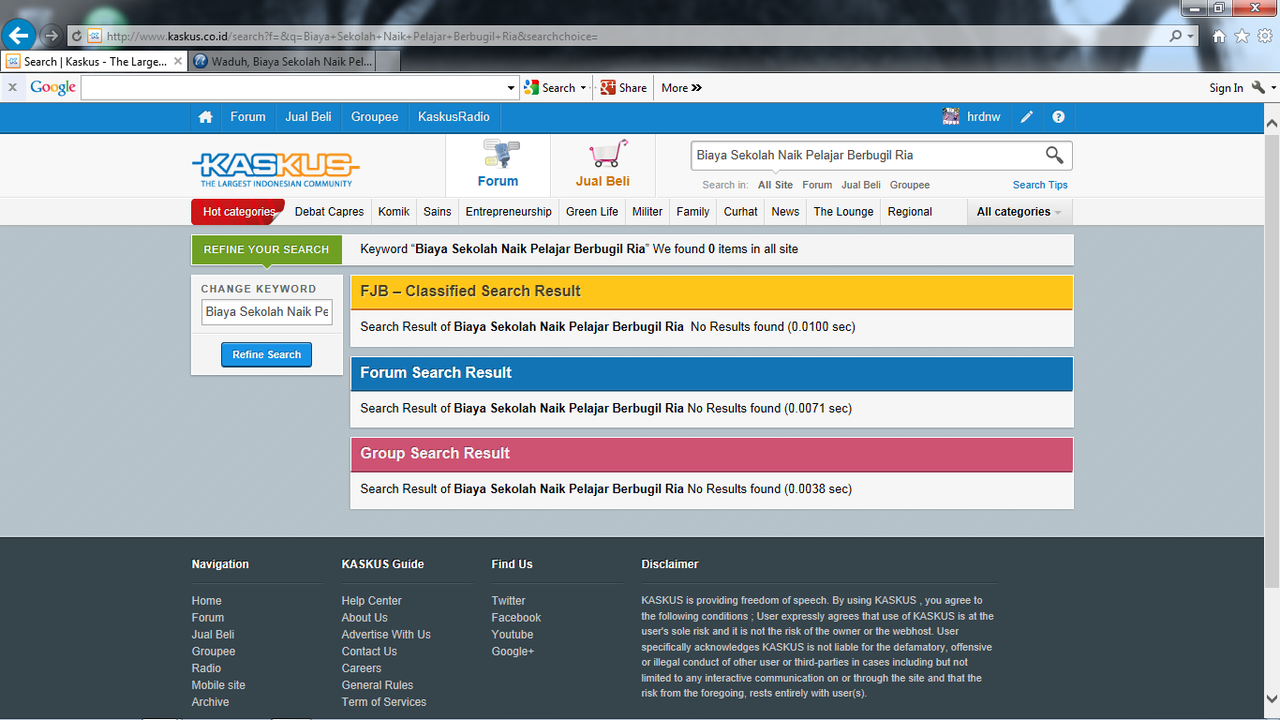
Task: Click the pencil edit icon
Action: click(x=1027, y=117)
